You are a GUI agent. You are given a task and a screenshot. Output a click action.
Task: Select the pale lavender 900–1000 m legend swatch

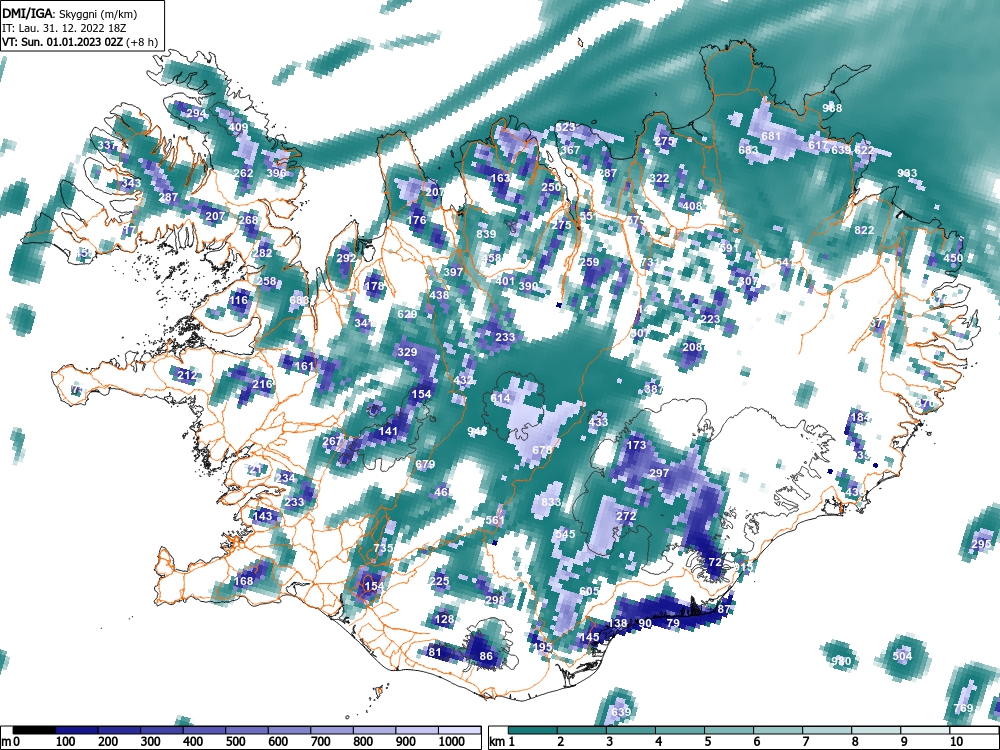(417, 730)
